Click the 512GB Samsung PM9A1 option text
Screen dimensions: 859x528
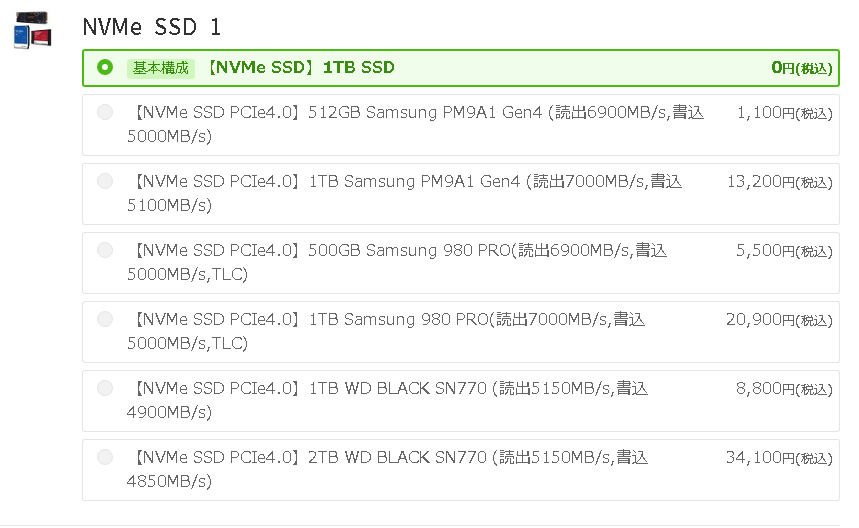click(415, 124)
